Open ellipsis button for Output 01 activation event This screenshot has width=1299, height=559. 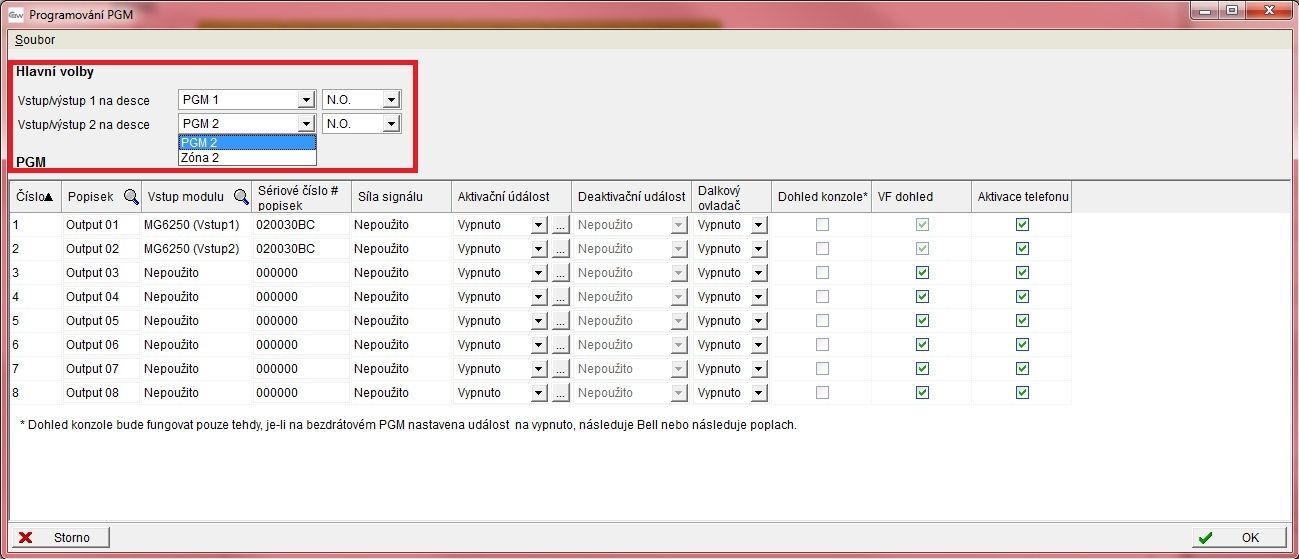pos(560,225)
